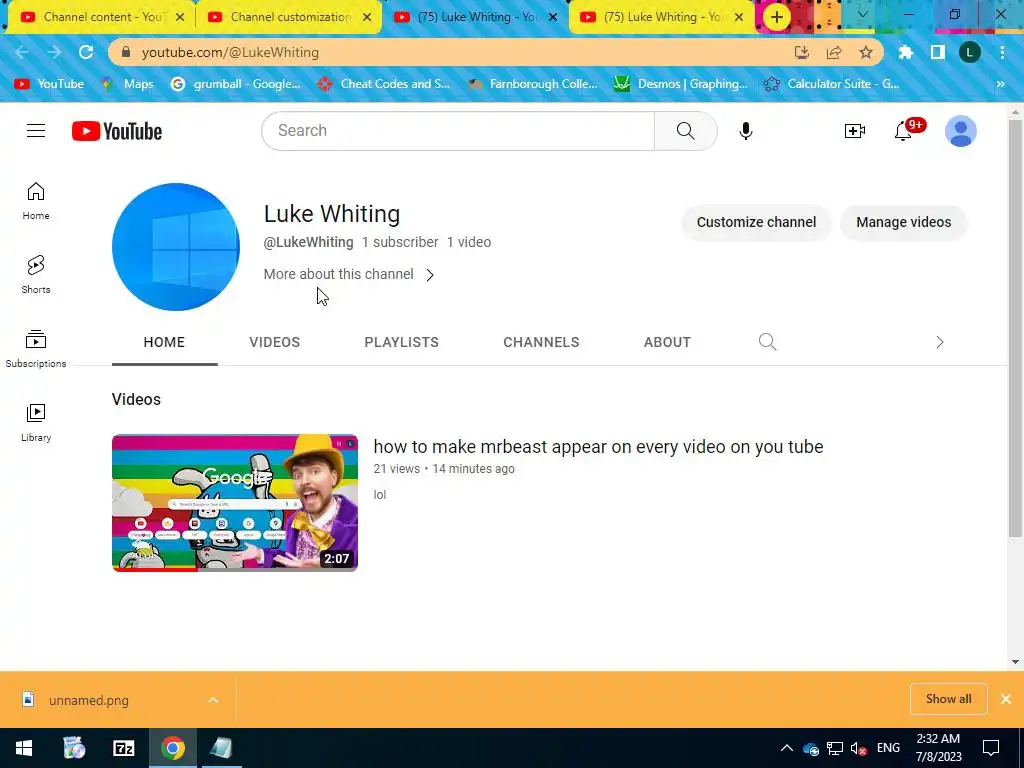Viewport: 1024px width, 768px height.
Task: Start voice search with the microphone
Action: (x=745, y=131)
